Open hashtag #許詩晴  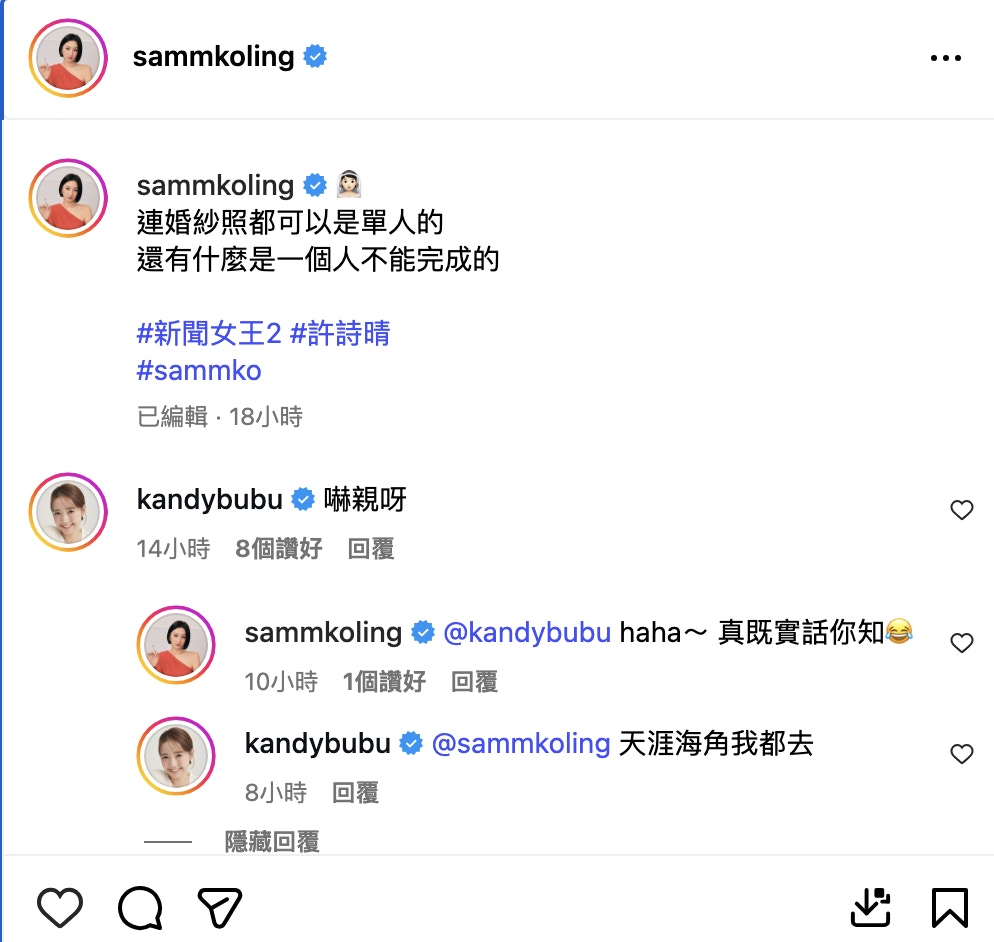tap(340, 333)
